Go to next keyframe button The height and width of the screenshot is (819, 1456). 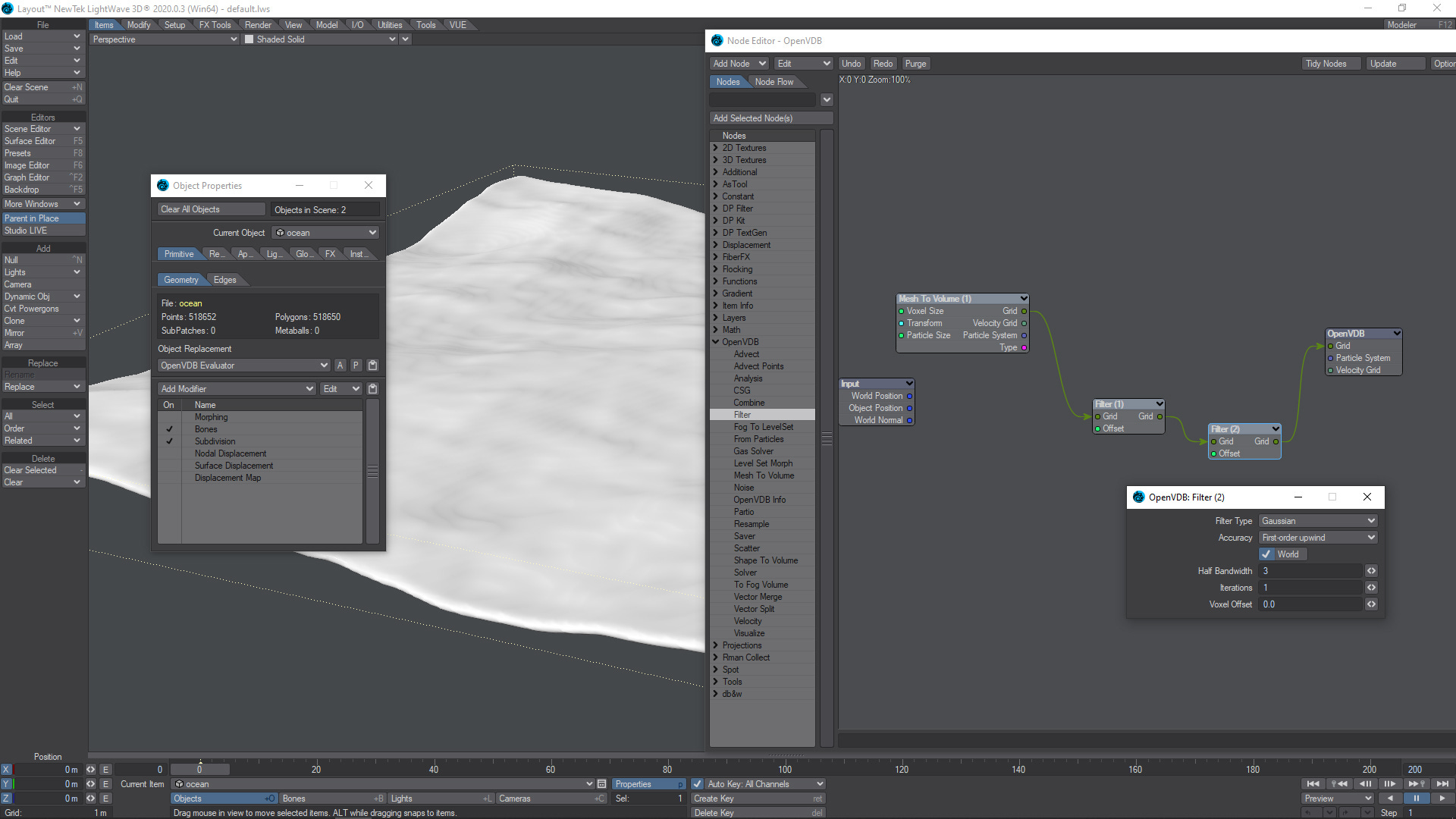pos(1416,784)
